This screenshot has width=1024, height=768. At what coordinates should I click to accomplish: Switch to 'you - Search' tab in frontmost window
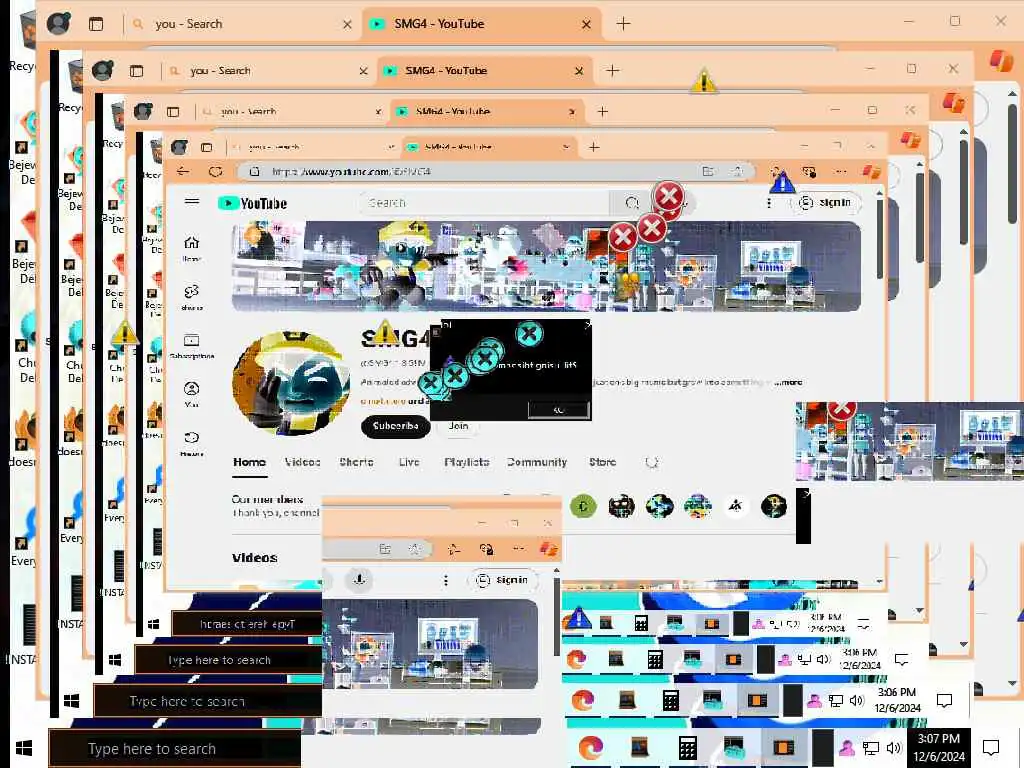[x=242, y=24]
